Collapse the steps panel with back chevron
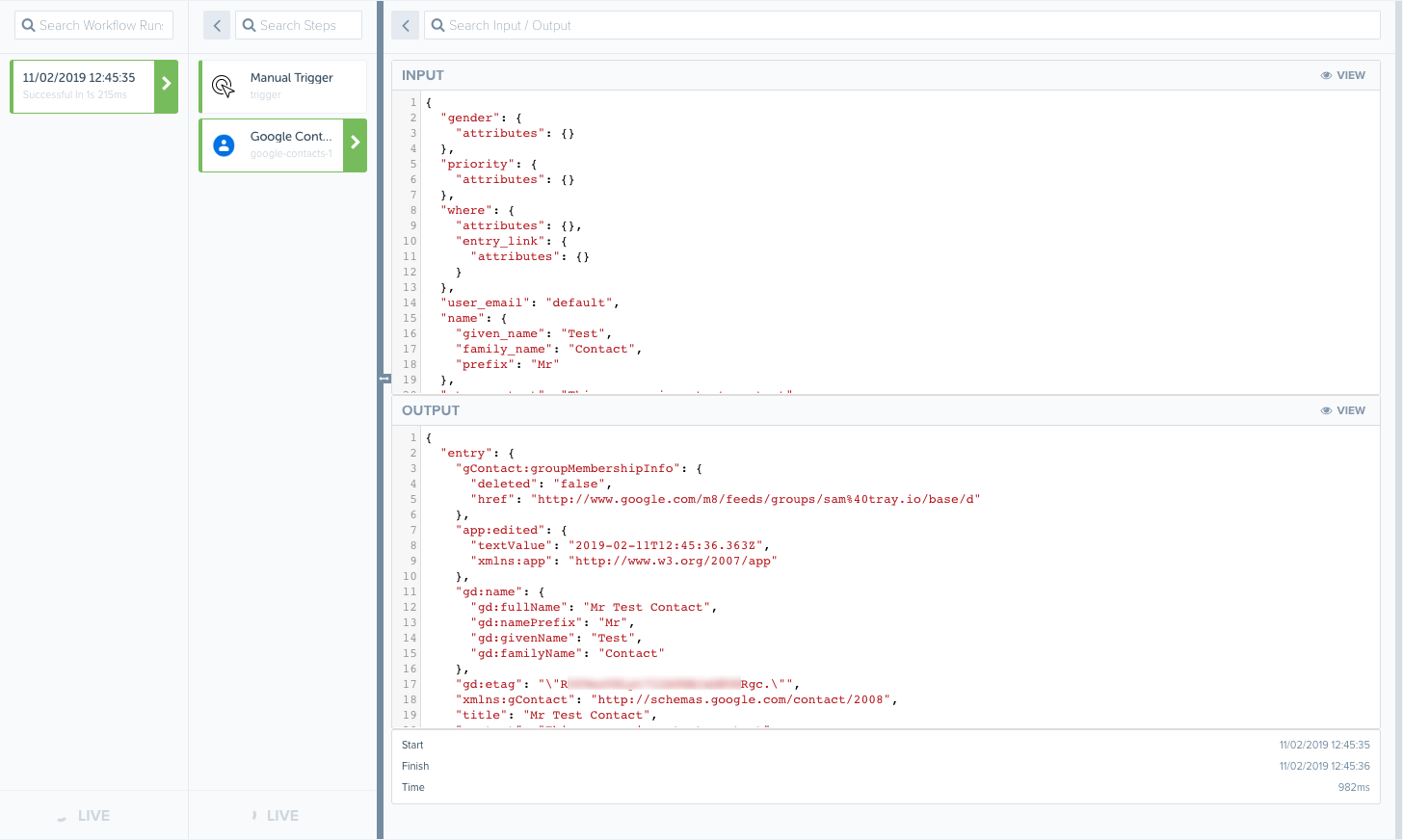 [x=217, y=25]
